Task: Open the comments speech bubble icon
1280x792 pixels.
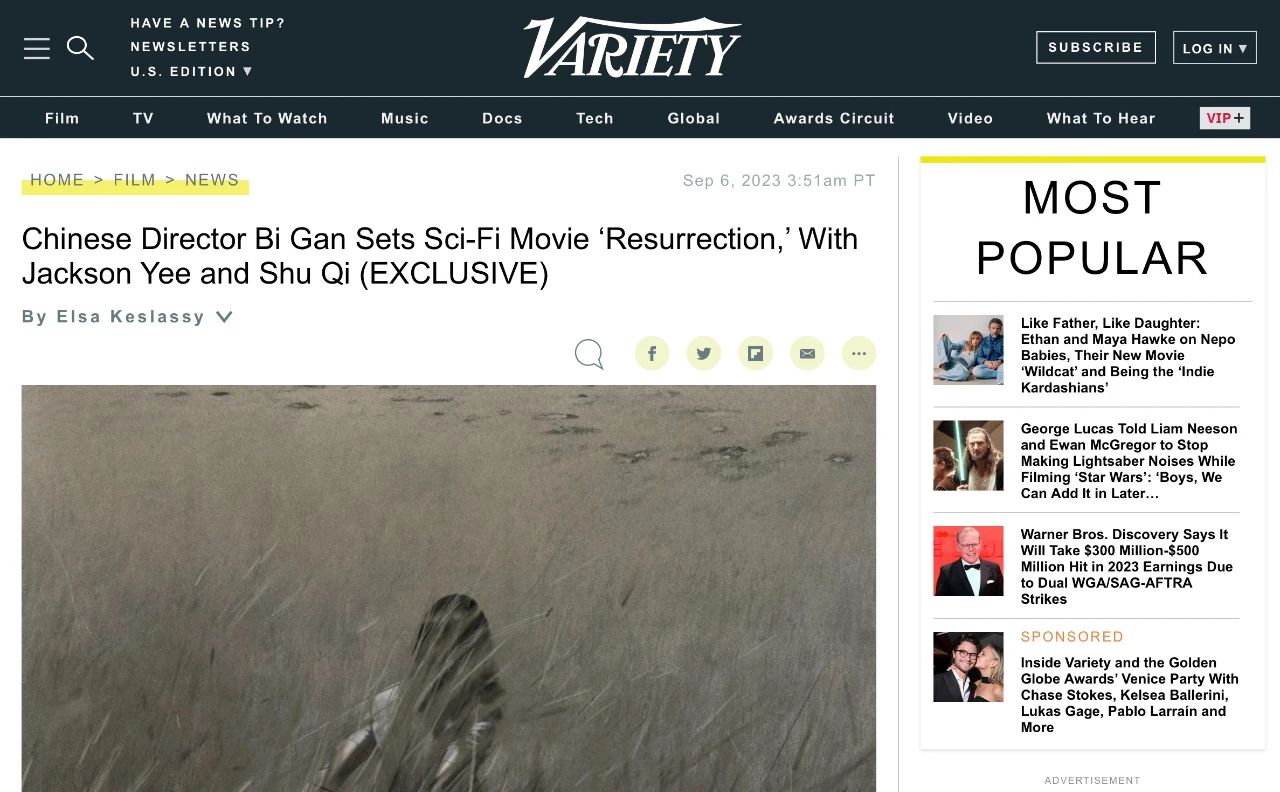Action: coord(589,354)
